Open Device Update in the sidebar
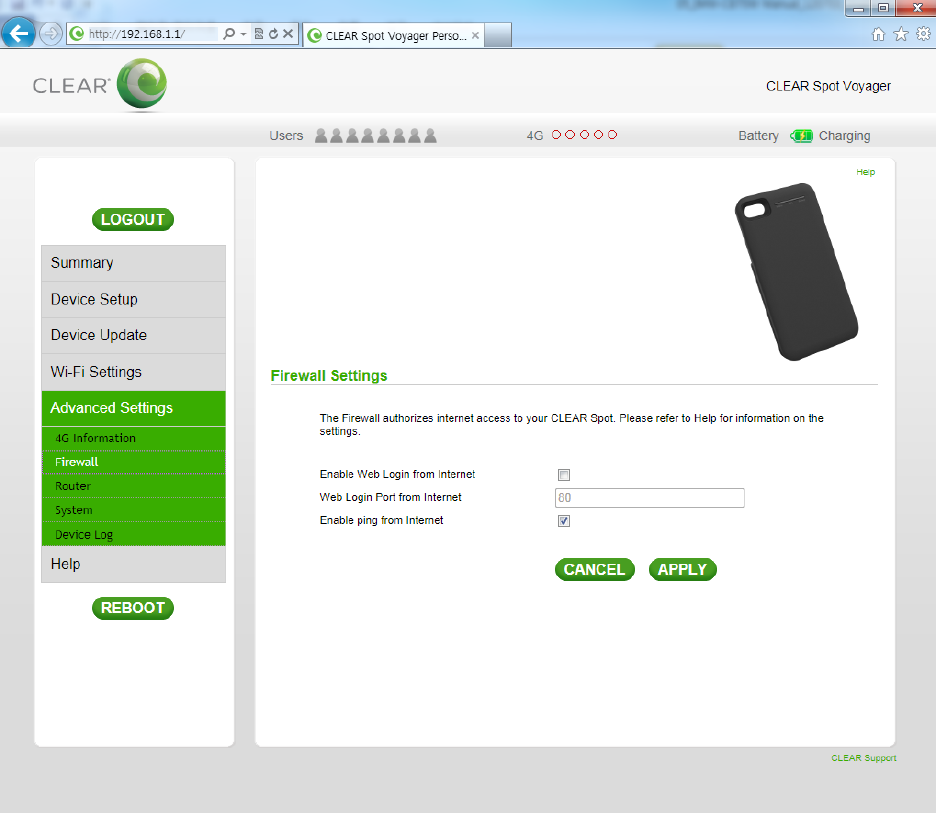Viewport: 936px width, 813px height. coord(134,335)
